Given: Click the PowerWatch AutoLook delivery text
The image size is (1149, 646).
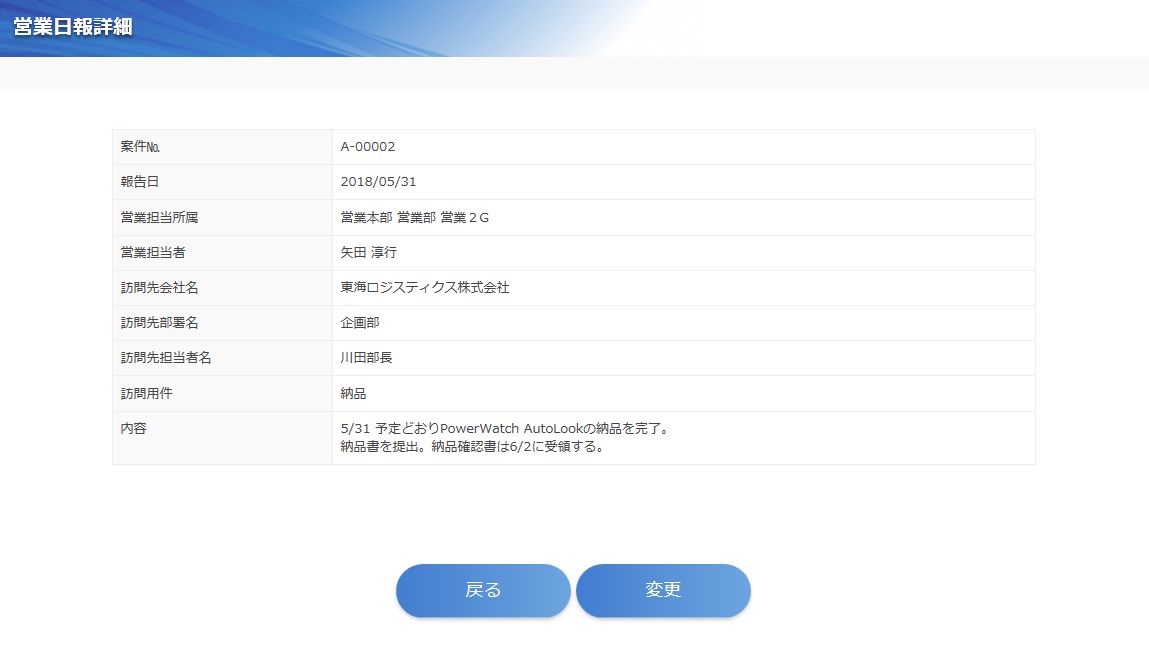Looking at the screenshot, I should click(504, 429).
